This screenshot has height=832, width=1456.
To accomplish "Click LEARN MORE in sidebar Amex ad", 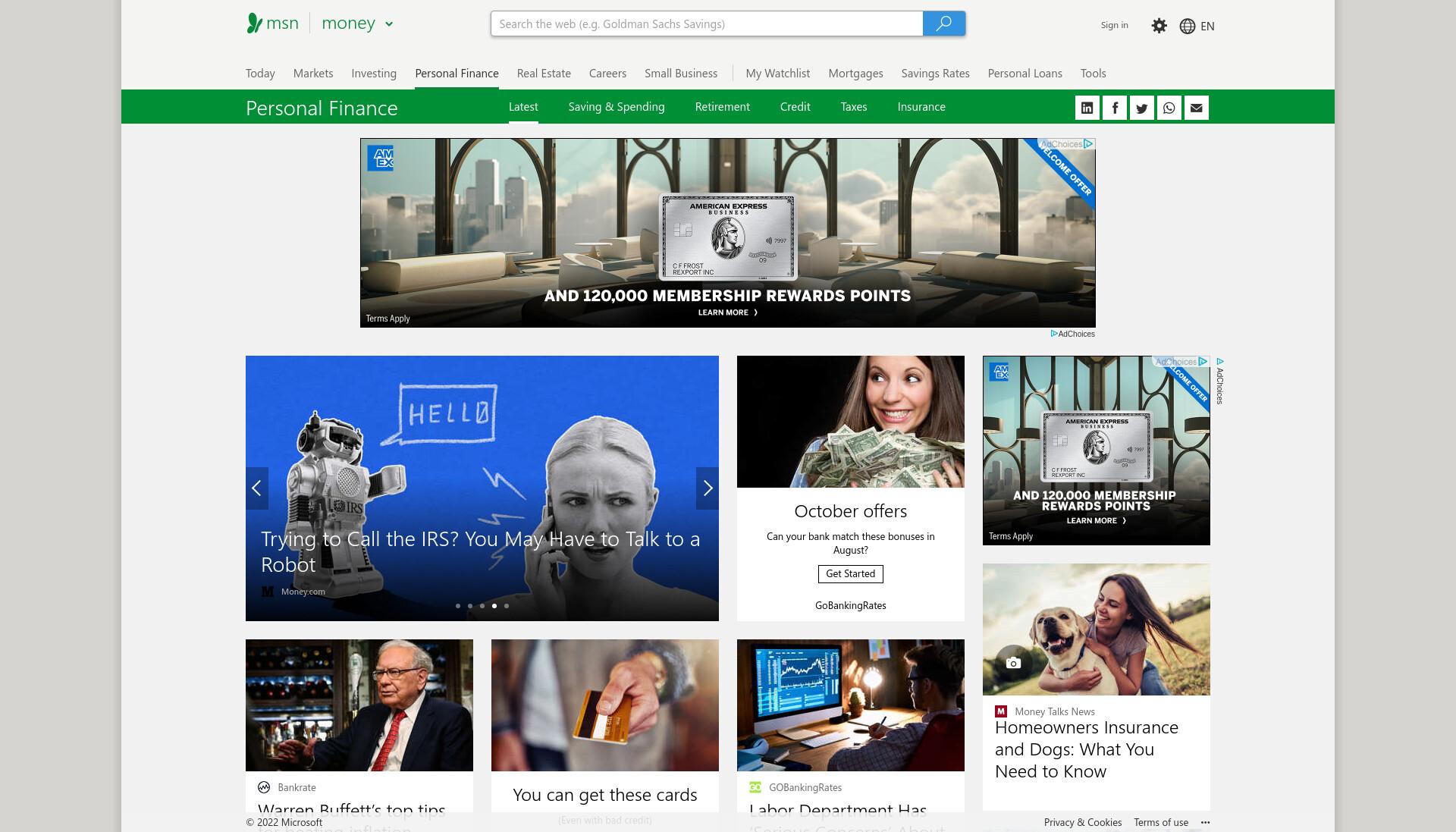I will 1096,520.
